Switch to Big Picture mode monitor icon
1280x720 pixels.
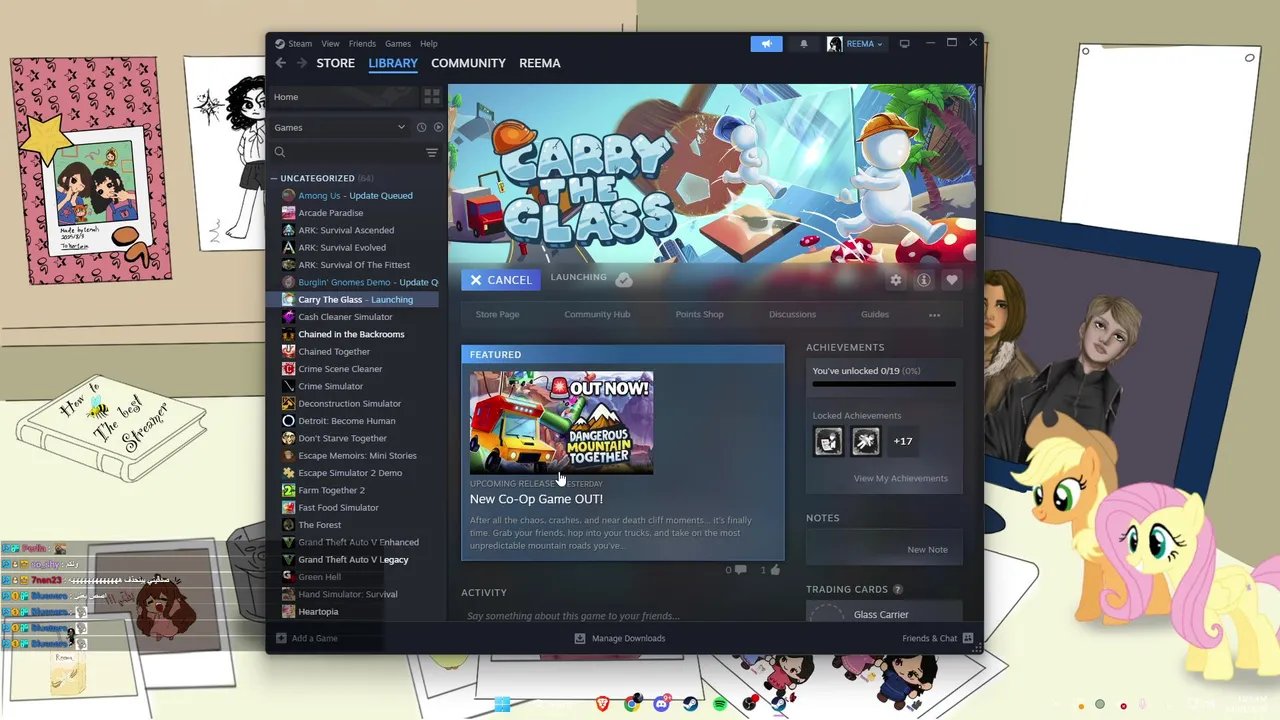[x=904, y=44]
